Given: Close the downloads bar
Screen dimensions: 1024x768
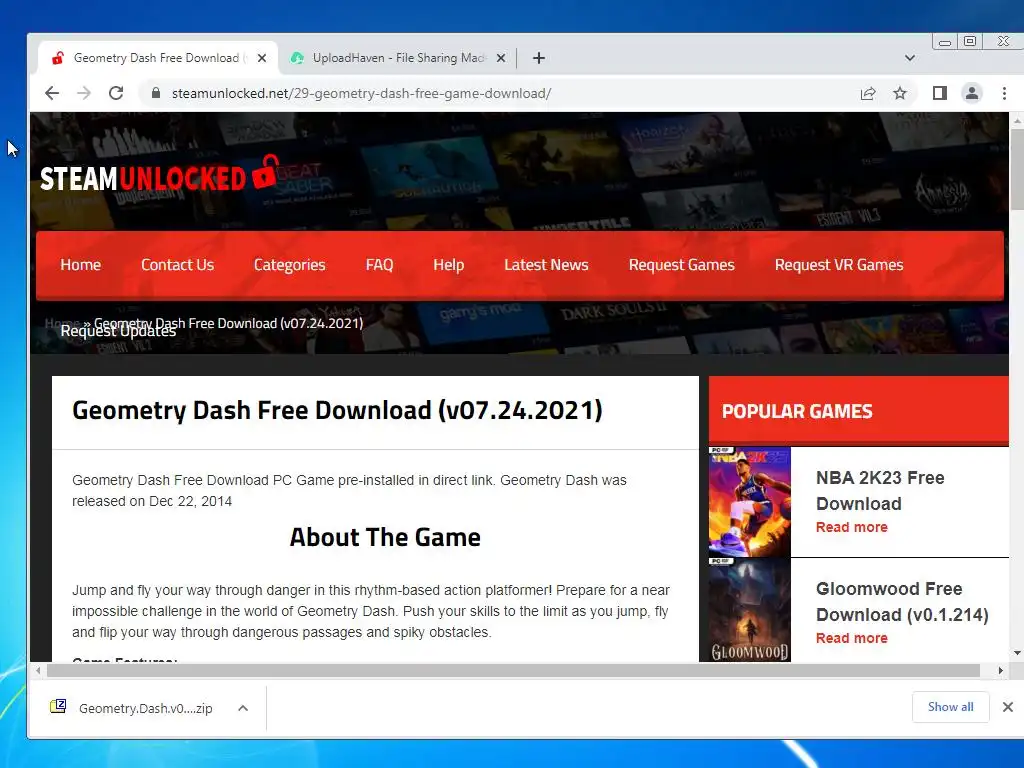Looking at the screenshot, I should 1008,707.
